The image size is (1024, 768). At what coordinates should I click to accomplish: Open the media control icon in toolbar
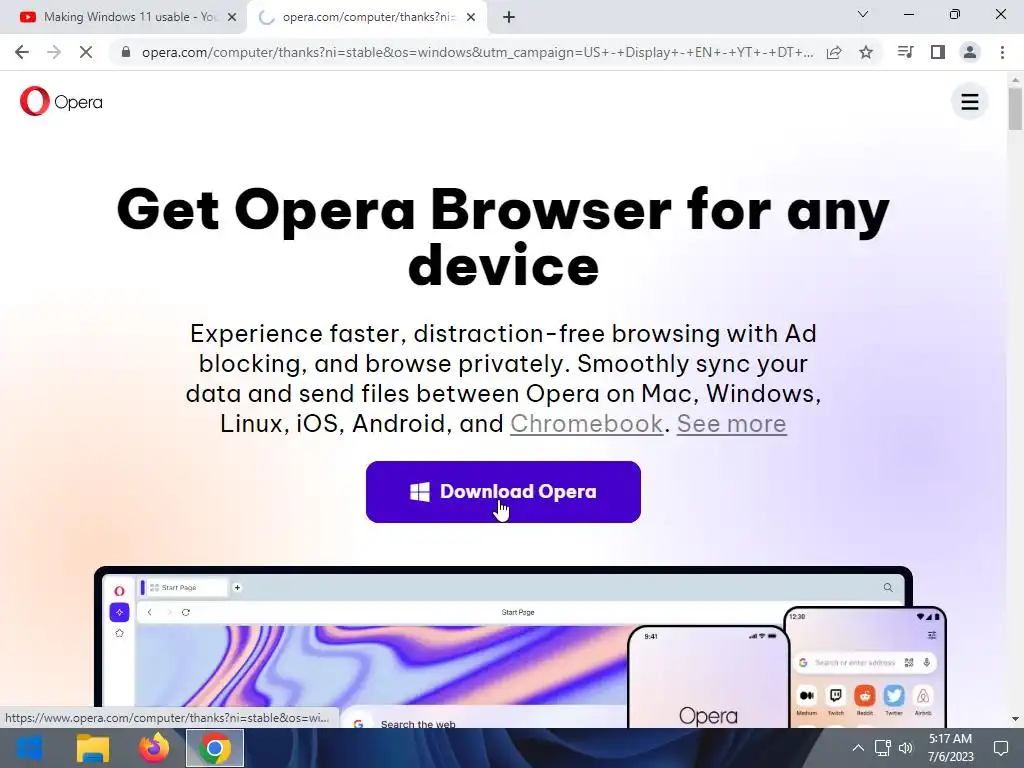(905, 52)
